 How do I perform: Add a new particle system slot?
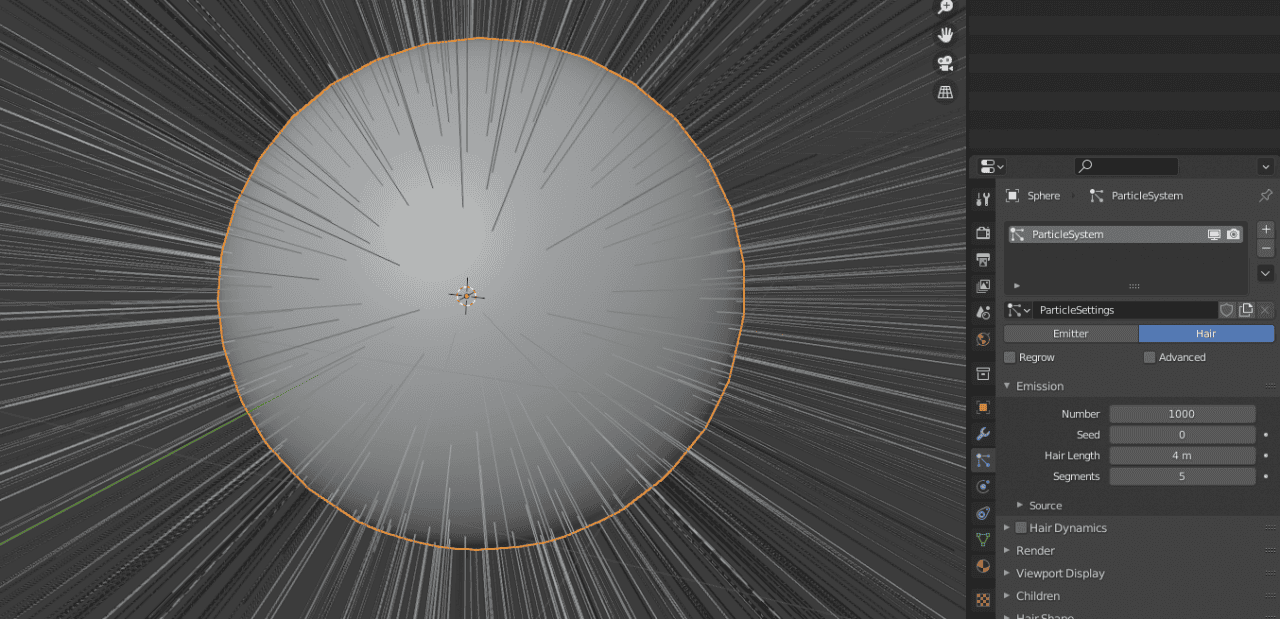[1265, 230]
